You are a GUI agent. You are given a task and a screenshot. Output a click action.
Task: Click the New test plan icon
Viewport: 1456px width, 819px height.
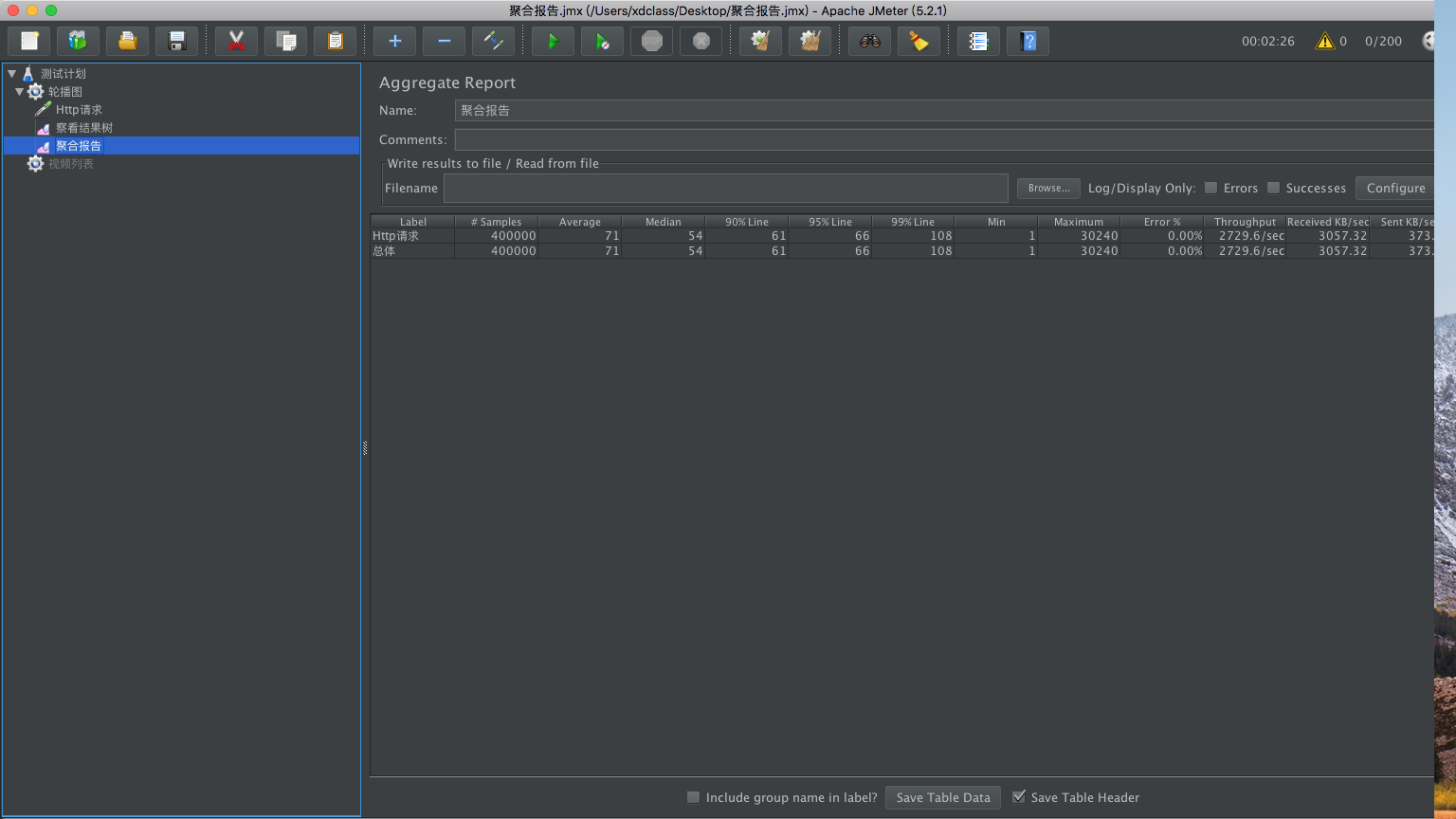(x=28, y=41)
